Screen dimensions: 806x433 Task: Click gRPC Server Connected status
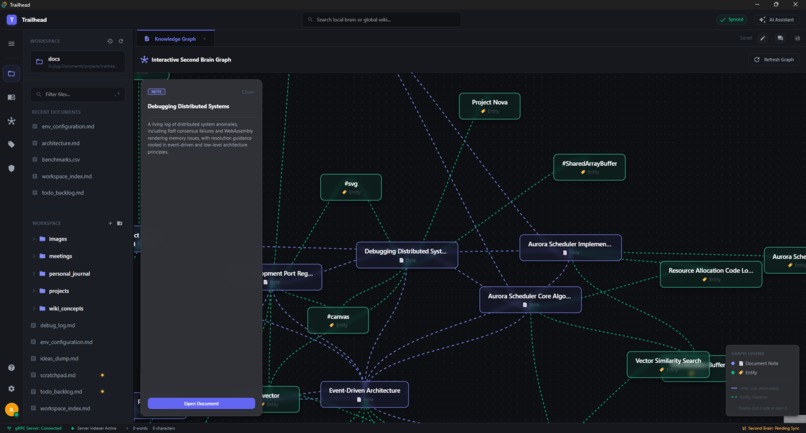(x=34, y=428)
